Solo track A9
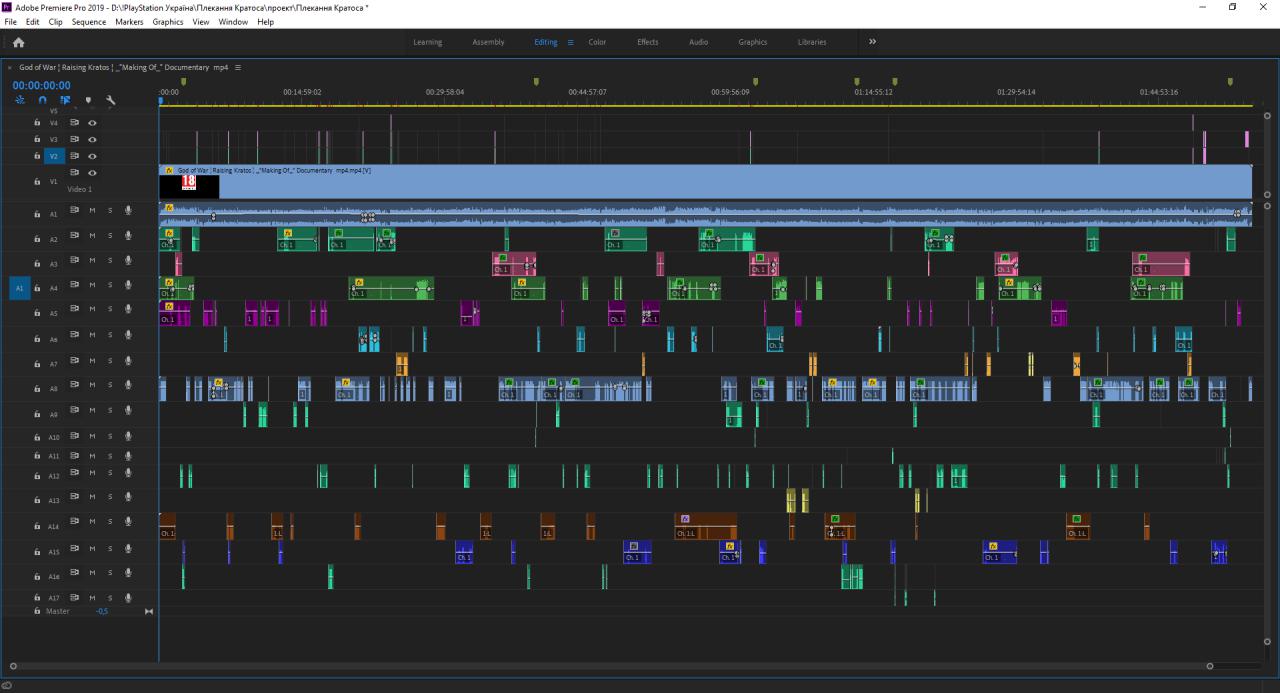Screen dimensions: 1280x693 110,411
